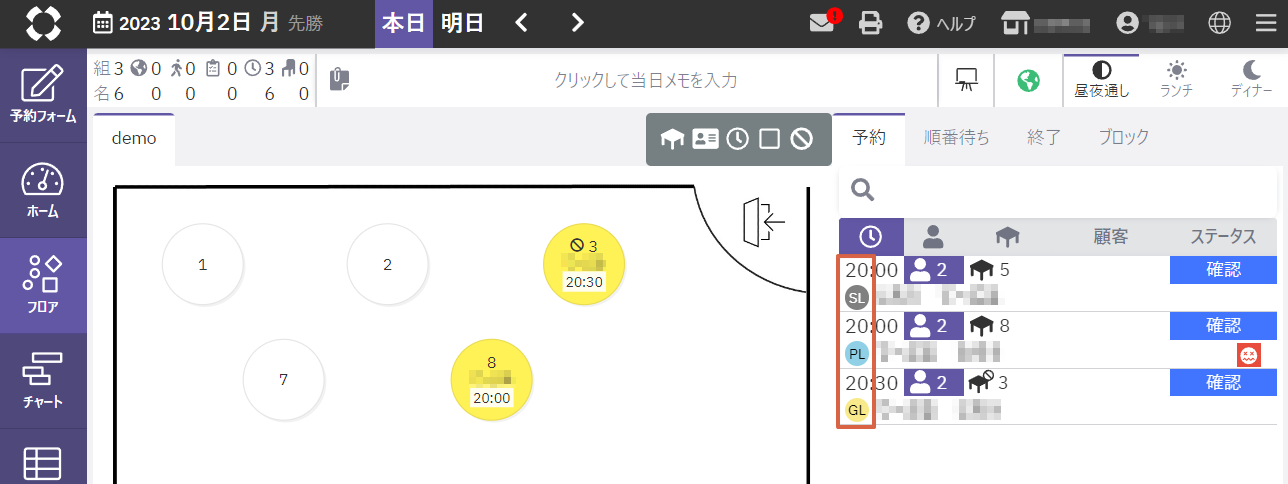This screenshot has width=1288, height=484.
Task: Click the red face warning icon
Action: coord(1248,354)
